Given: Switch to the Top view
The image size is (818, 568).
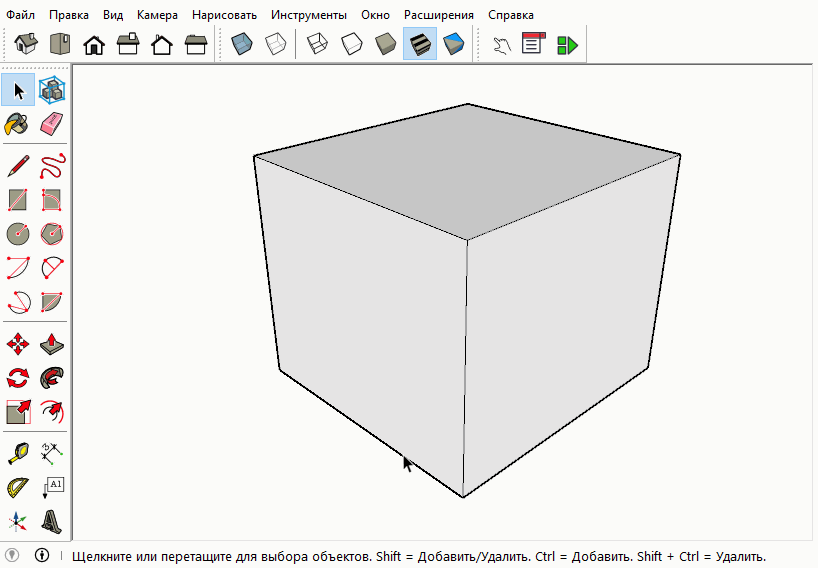Looking at the screenshot, I should [60, 44].
